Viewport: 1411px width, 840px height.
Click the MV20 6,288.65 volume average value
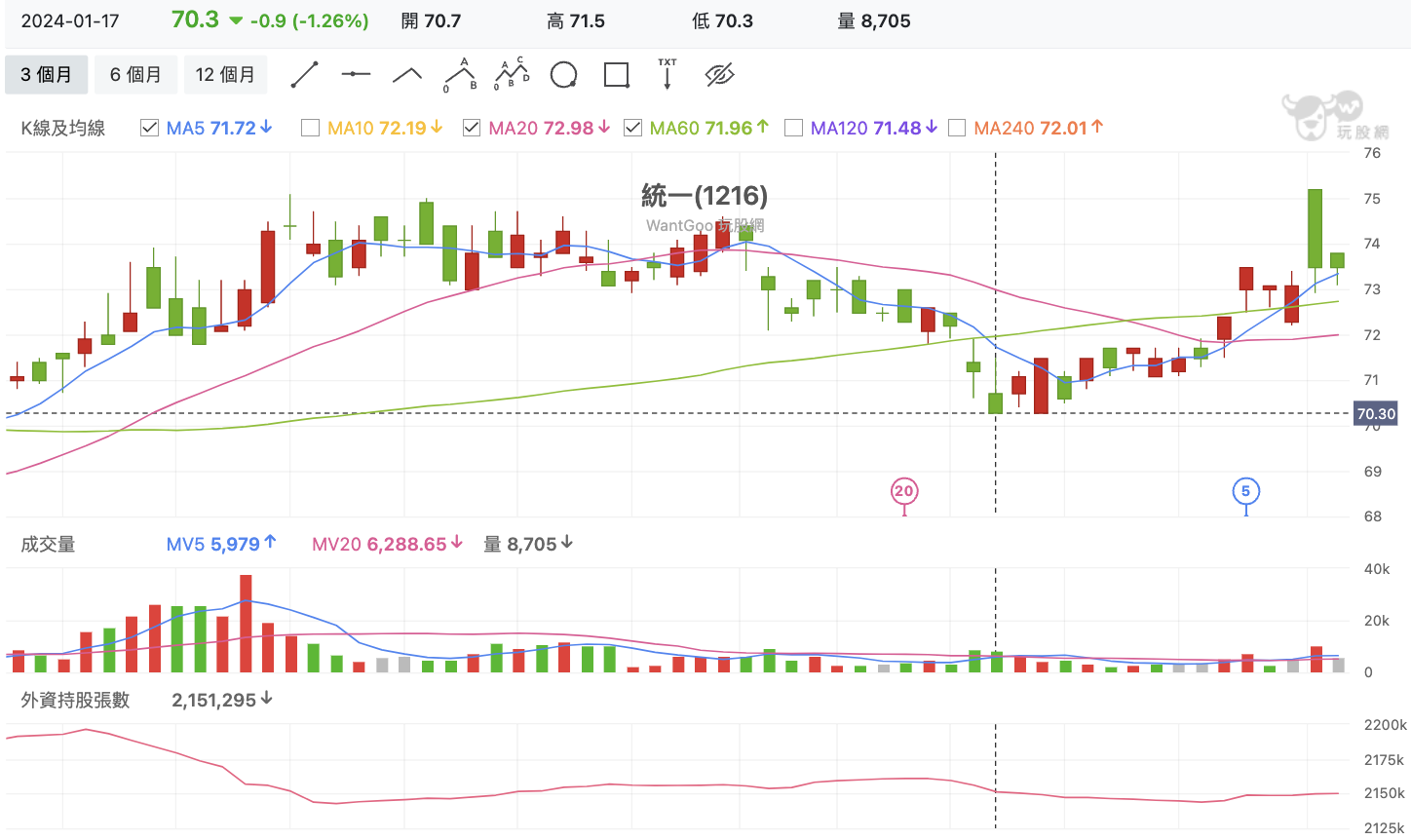coord(388,544)
